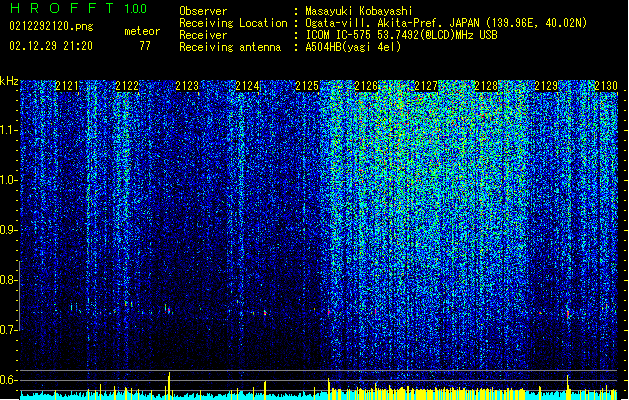This screenshot has height=400, width=629.
Task: Click the 2123 time marker
Action: [x=187, y=86]
